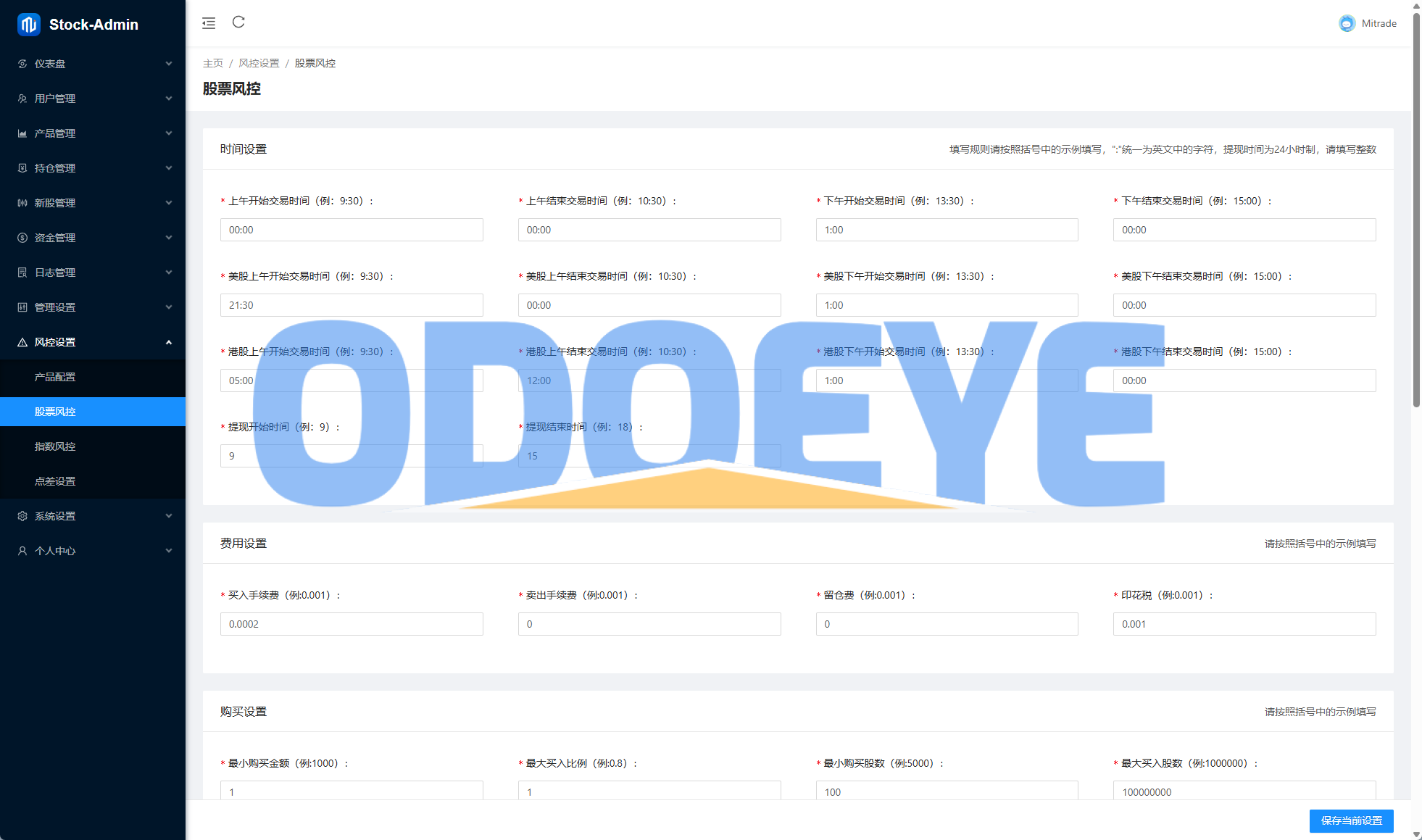
Task: Collapse the 风控设置 submenu arrow
Action: pyautogui.click(x=169, y=342)
